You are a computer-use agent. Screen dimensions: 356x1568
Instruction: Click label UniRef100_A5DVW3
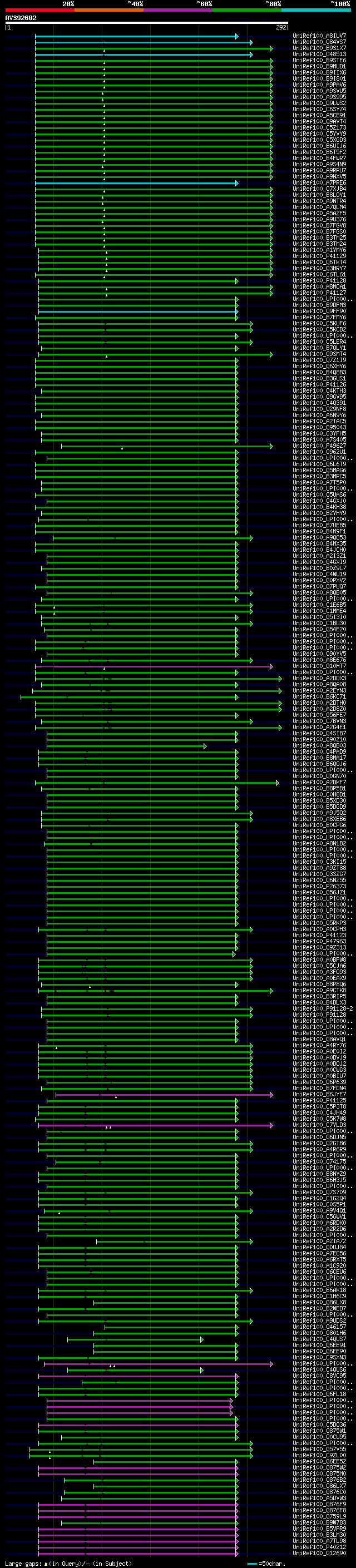pyautogui.click(x=319, y=1498)
